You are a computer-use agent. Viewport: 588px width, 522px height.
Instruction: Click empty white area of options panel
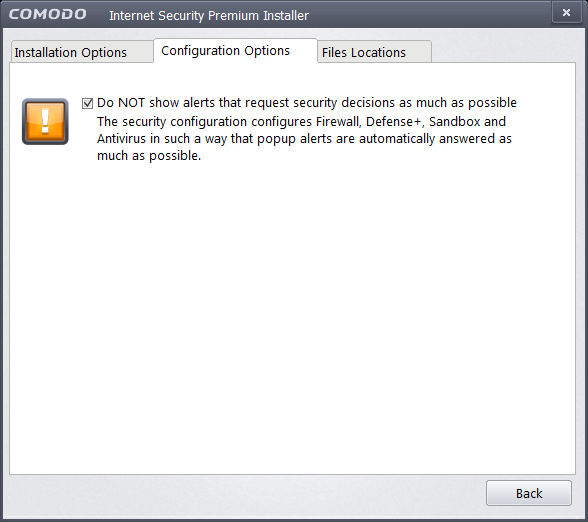tap(292, 319)
